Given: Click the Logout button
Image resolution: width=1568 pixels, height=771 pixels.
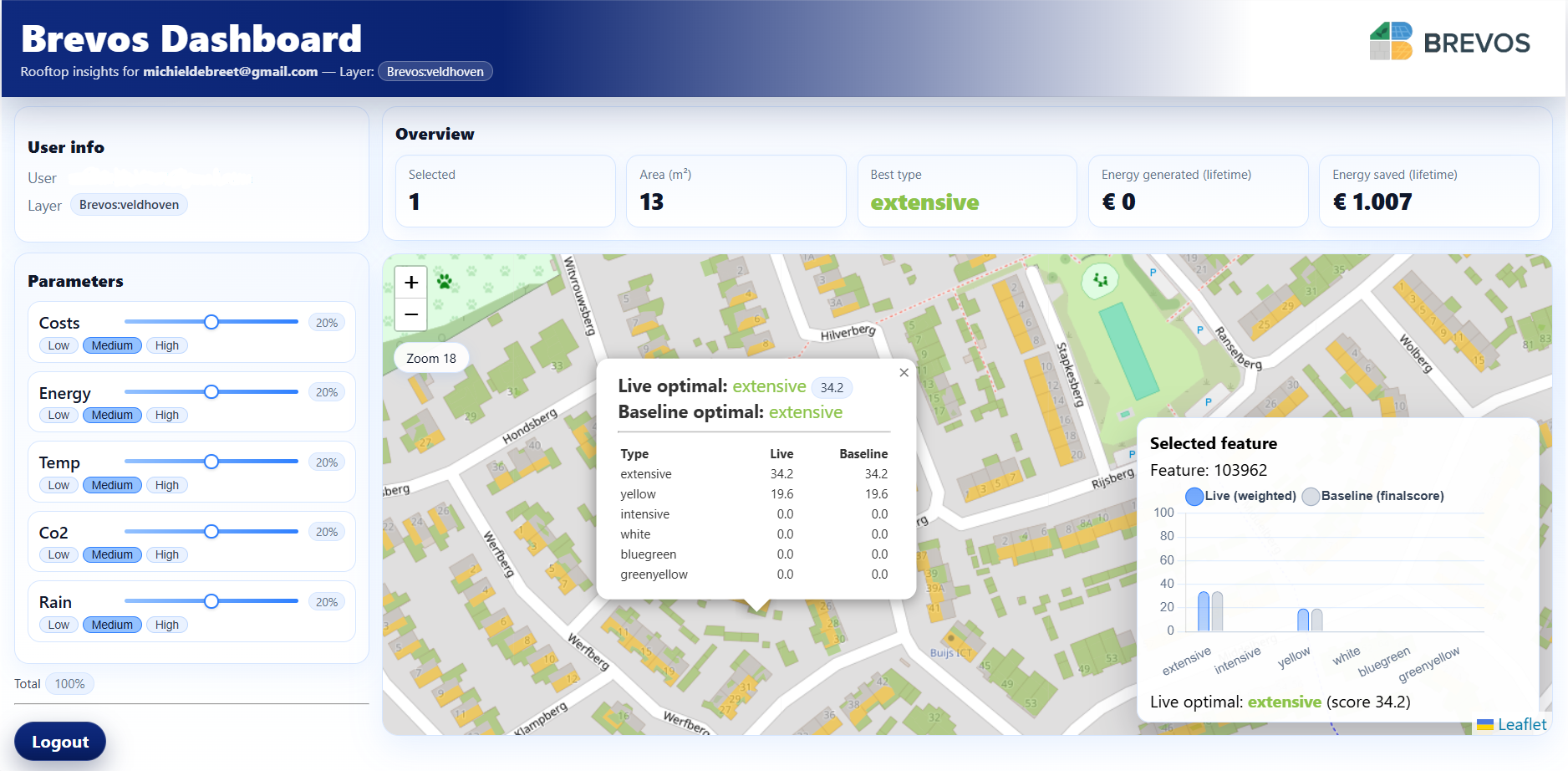Looking at the screenshot, I should [x=59, y=742].
